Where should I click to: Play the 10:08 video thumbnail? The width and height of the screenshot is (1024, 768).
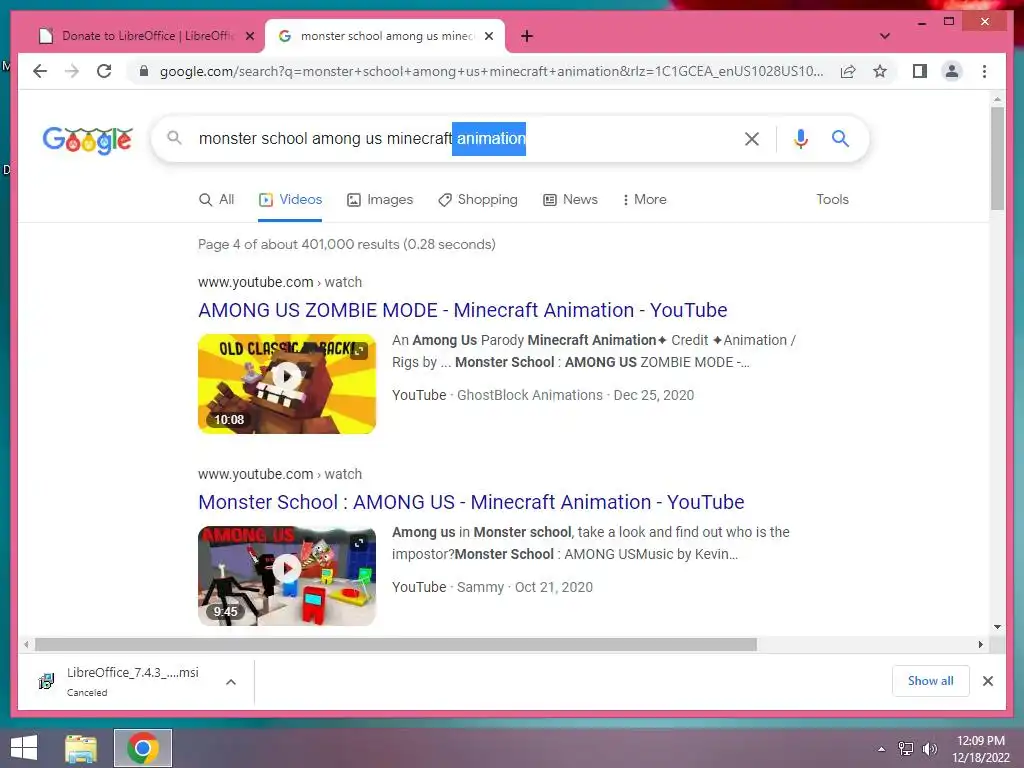point(287,383)
